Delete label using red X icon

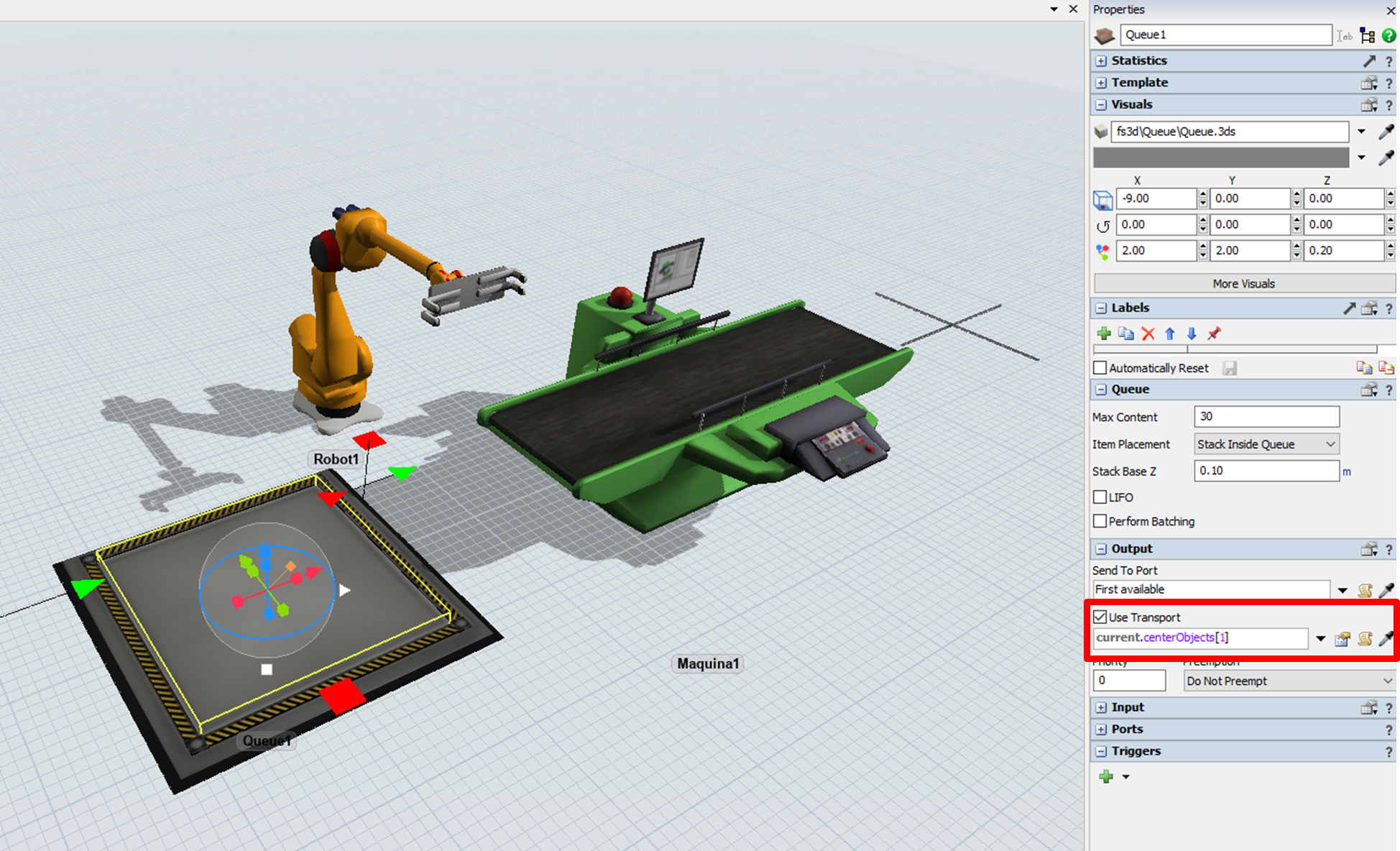pos(1148,333)
